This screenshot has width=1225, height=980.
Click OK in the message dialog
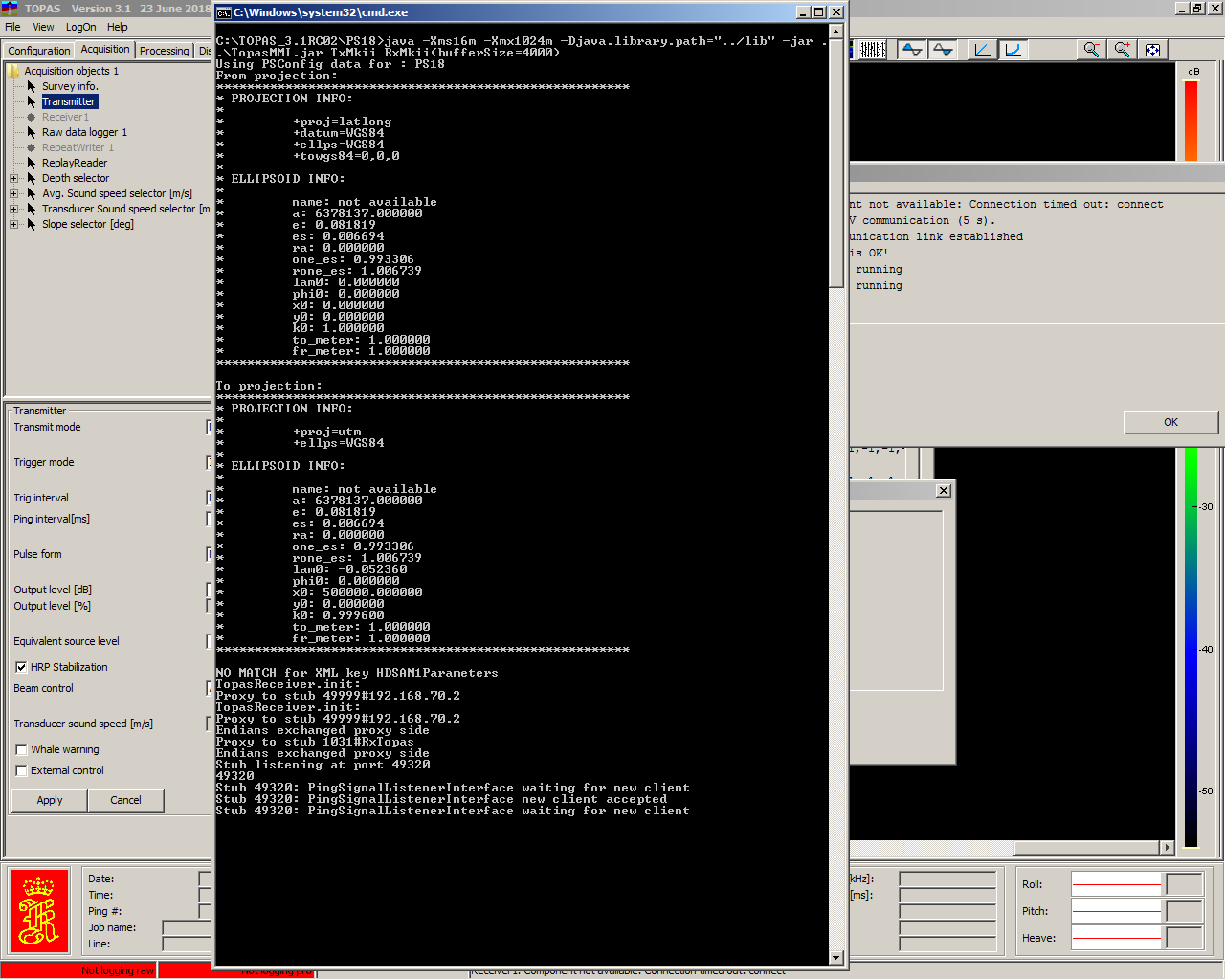coord(1170,422)
